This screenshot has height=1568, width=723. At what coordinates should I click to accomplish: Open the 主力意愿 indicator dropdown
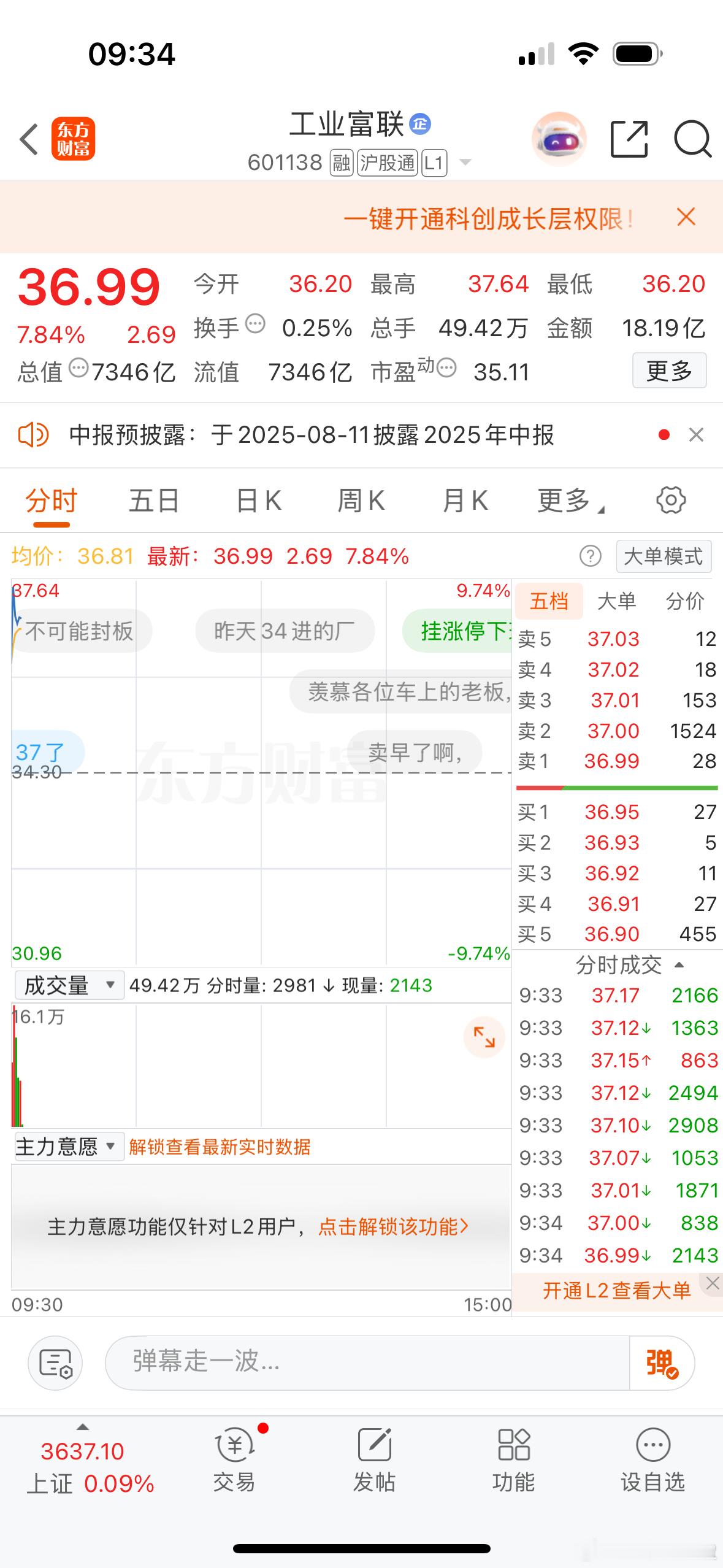(69, 1146)
